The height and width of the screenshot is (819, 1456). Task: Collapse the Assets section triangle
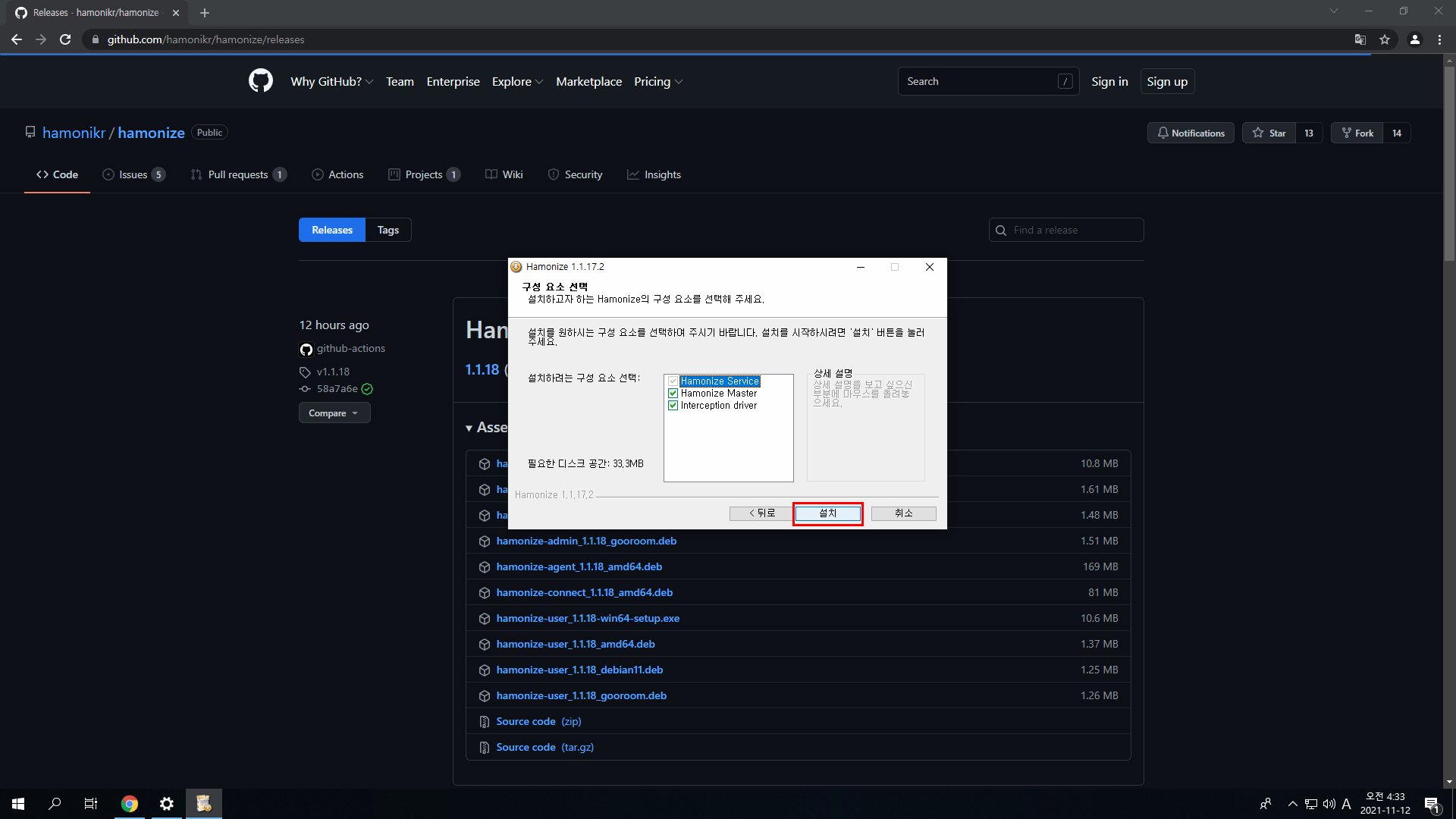click(469, 428)
